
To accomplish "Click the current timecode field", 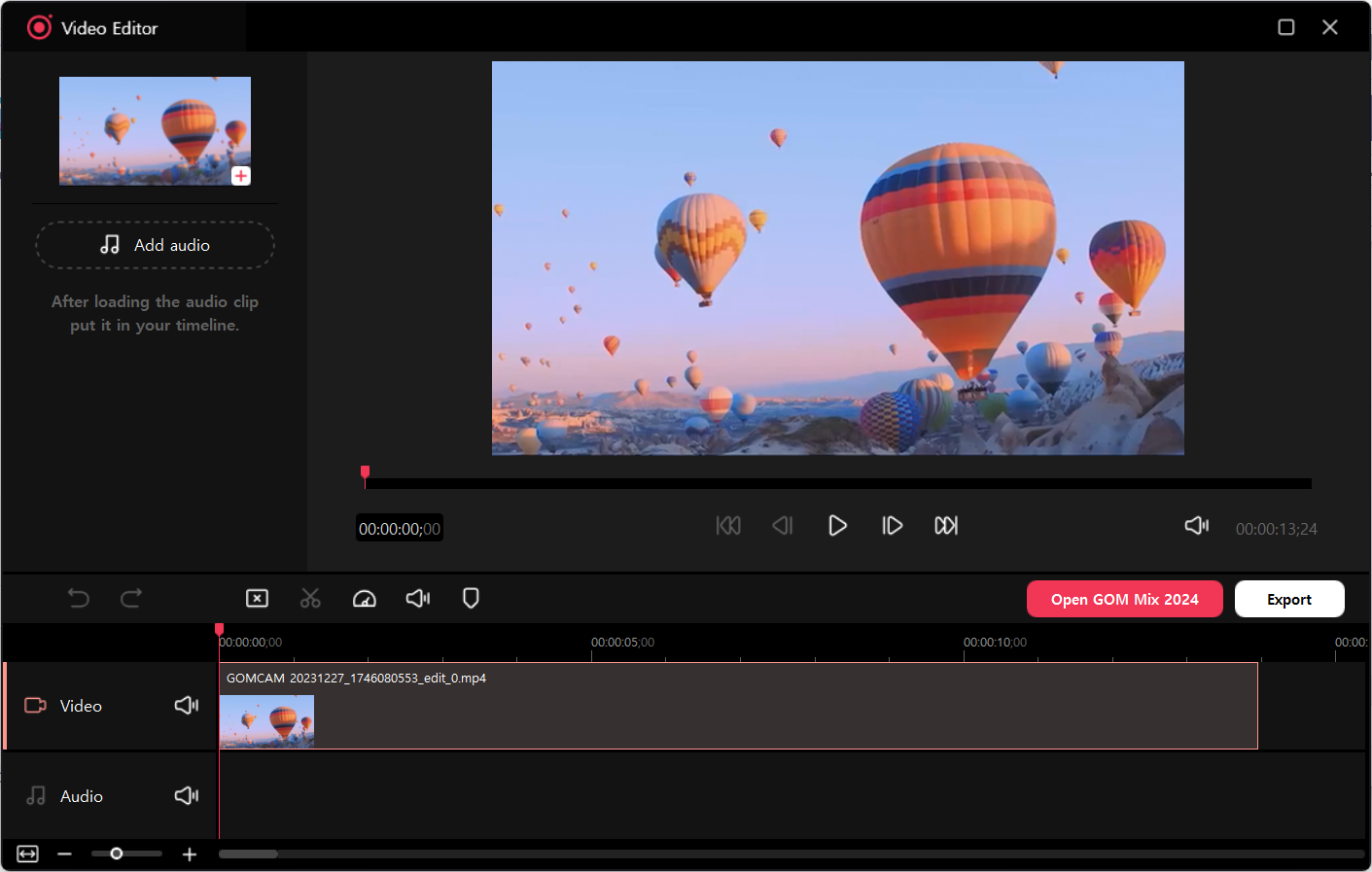I will pyautogui.click(x=399, y=528).
